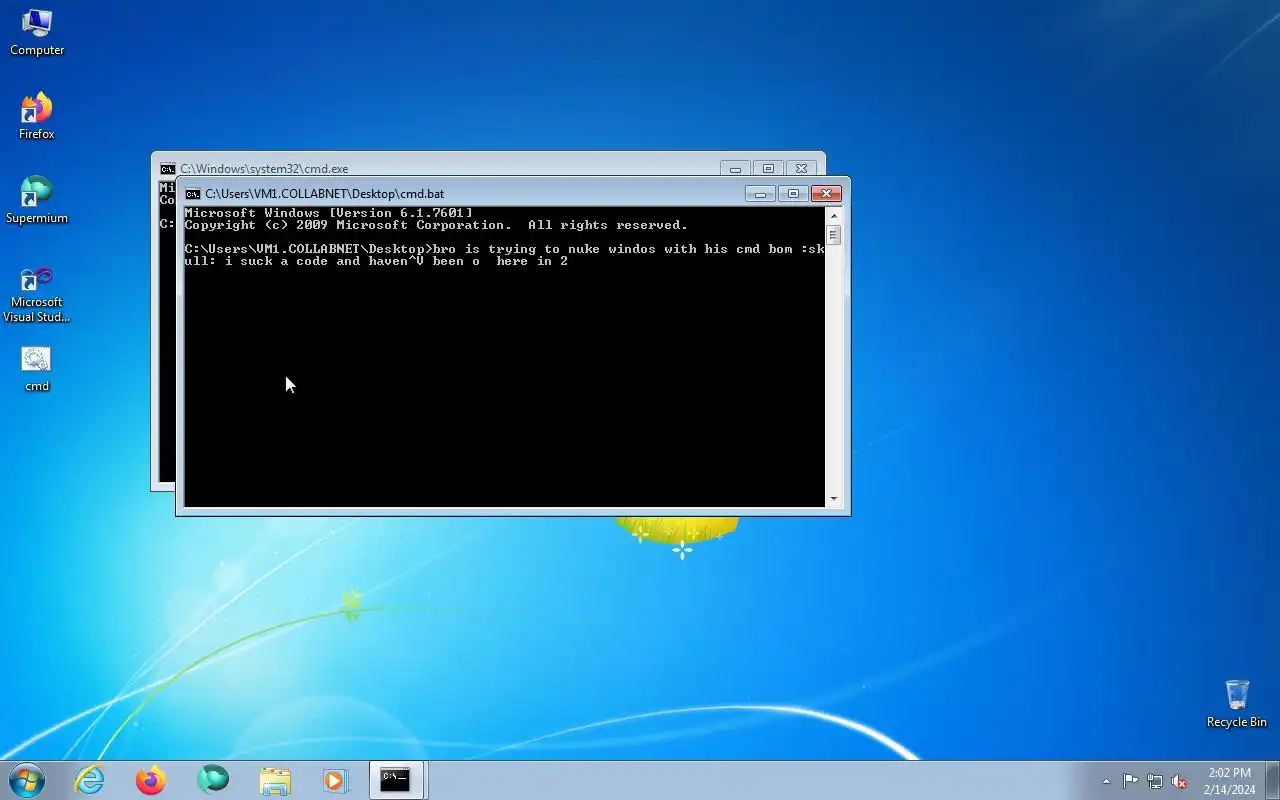
Task: Open the clock showing 2:02 PM
Action: 1229,781
